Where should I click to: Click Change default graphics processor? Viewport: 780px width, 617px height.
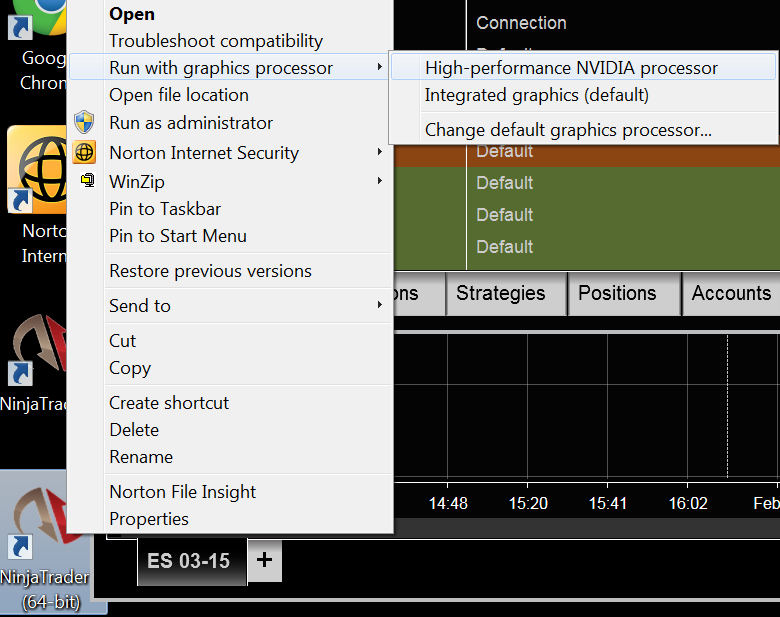point(568,129)
